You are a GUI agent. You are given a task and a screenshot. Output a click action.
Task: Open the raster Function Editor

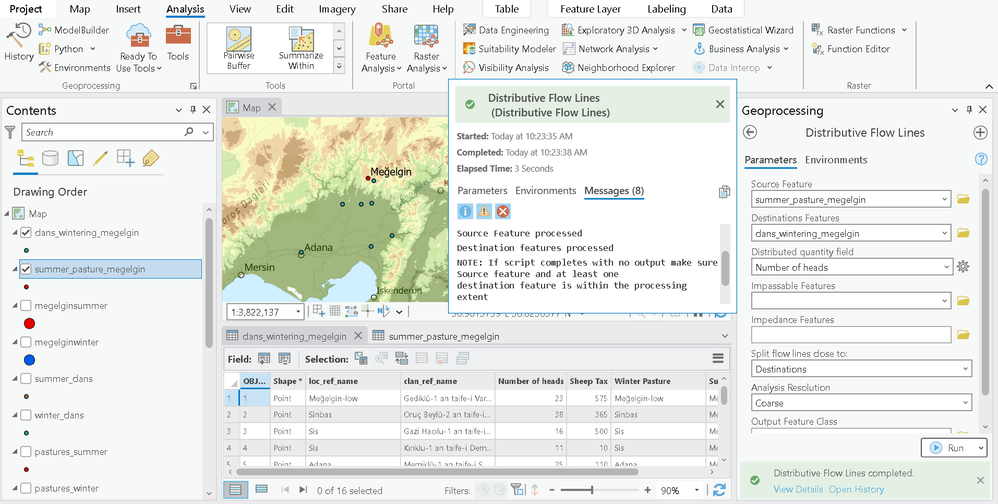click(x=851, y=48)
